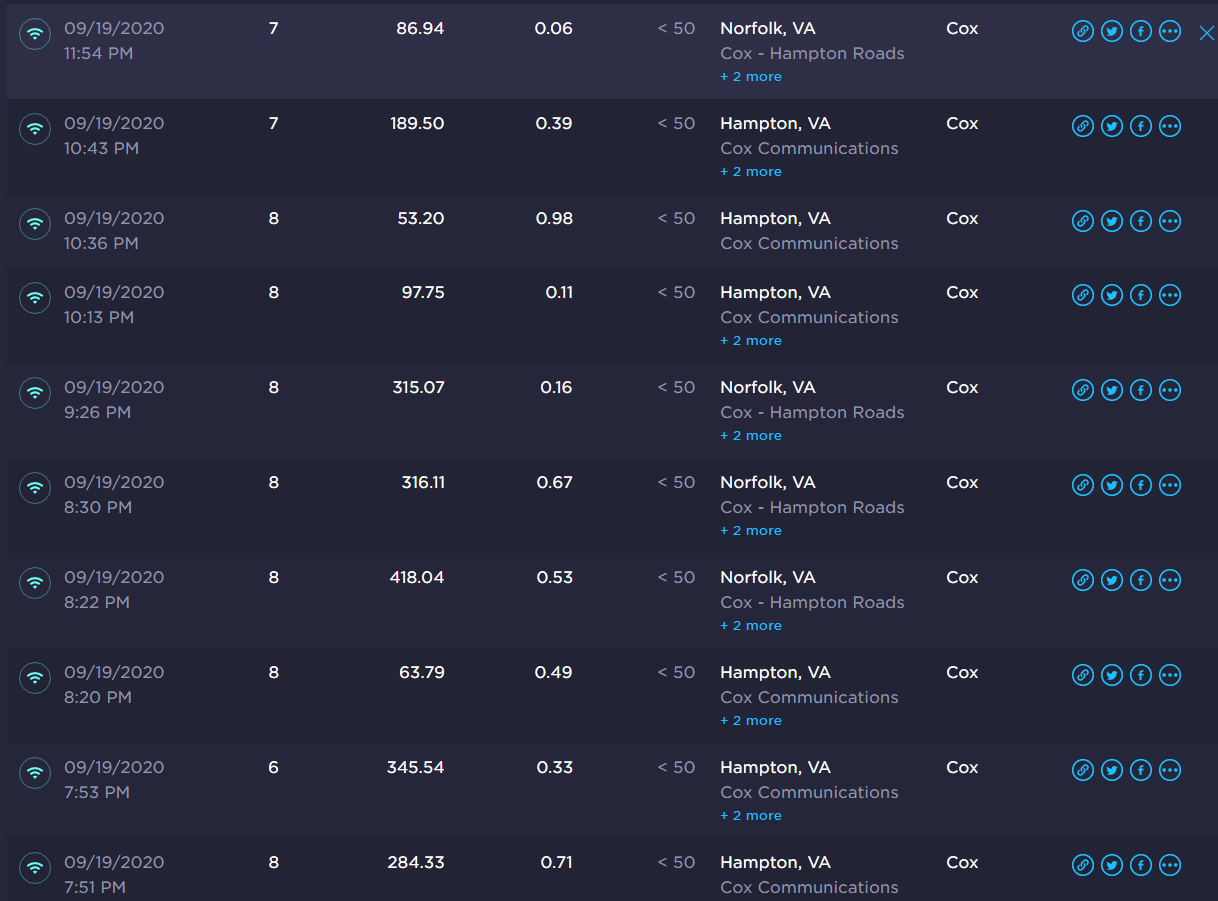Copy link icon for the 8:22 PM result
Image resolution: width=1218 pixels, height=901 pixels.
pyautogui.click(x=1083, y=581)
